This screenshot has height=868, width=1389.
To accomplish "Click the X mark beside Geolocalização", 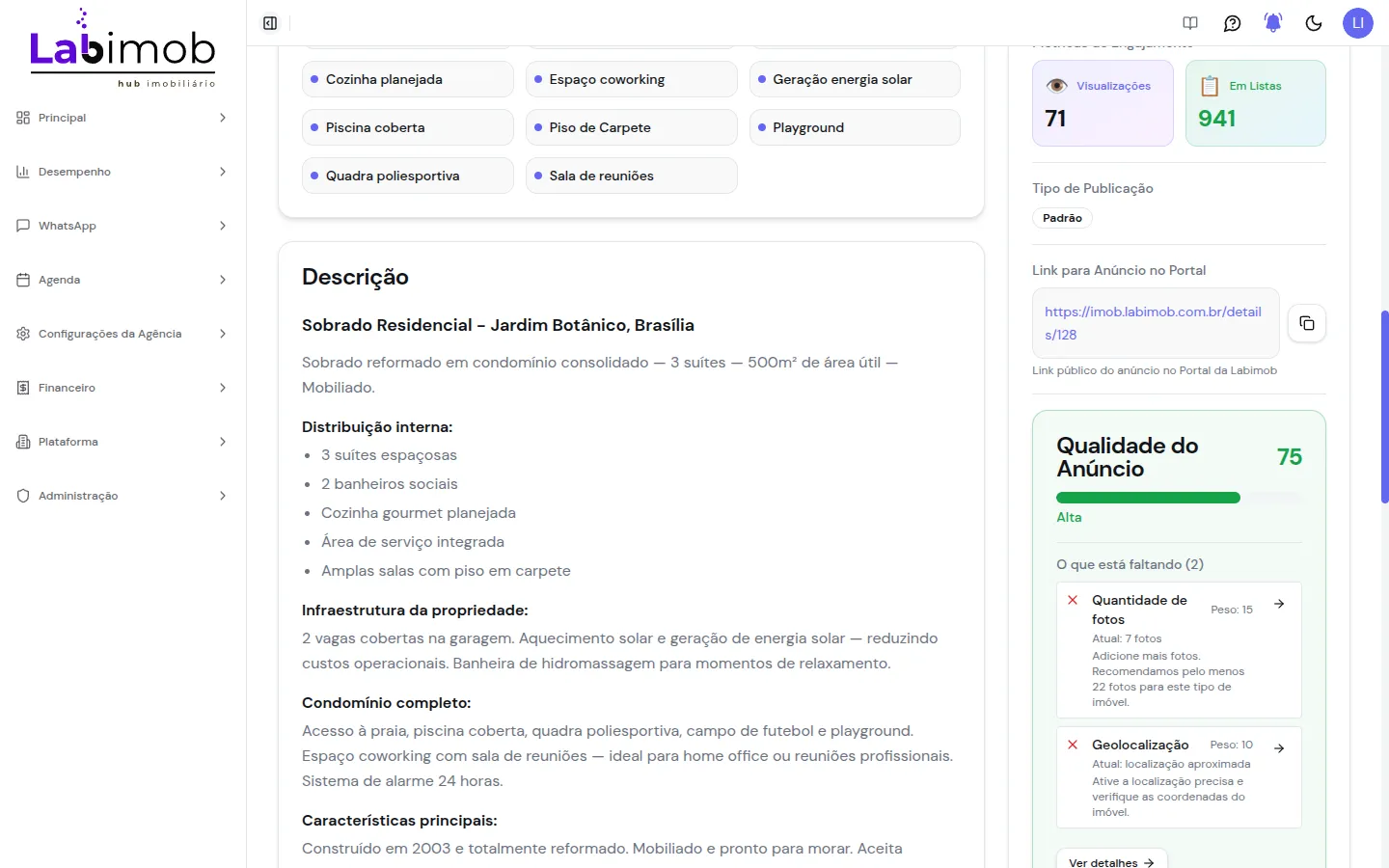I will (x=1073, y=745).
